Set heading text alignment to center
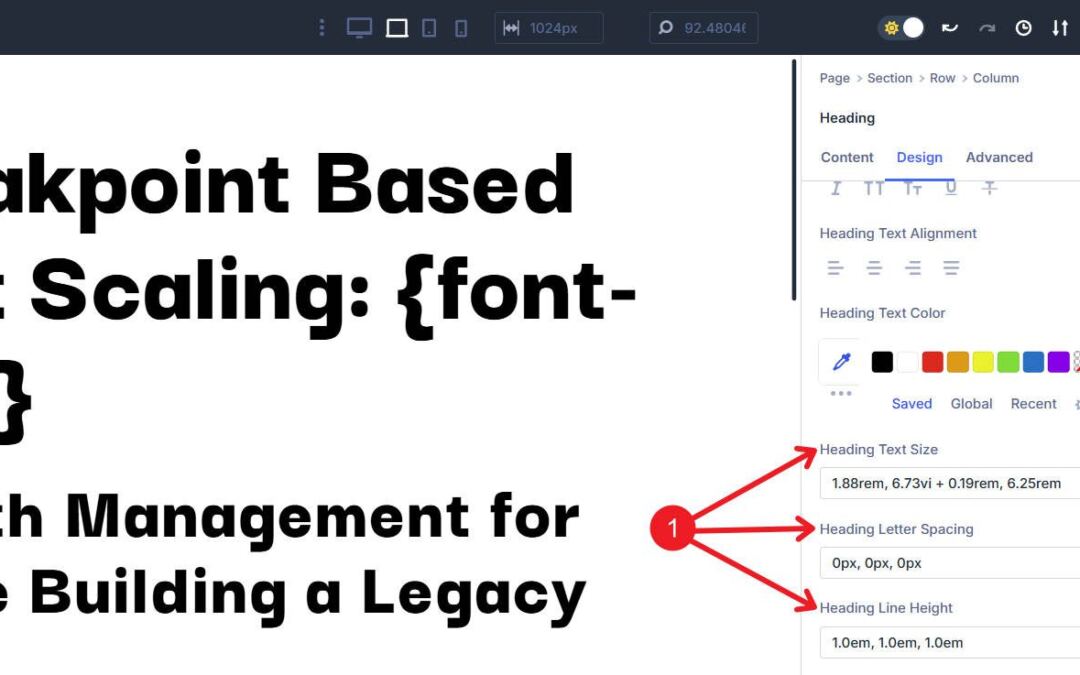The height and width of the screenshot is (675, 1080). click(874, 267)
